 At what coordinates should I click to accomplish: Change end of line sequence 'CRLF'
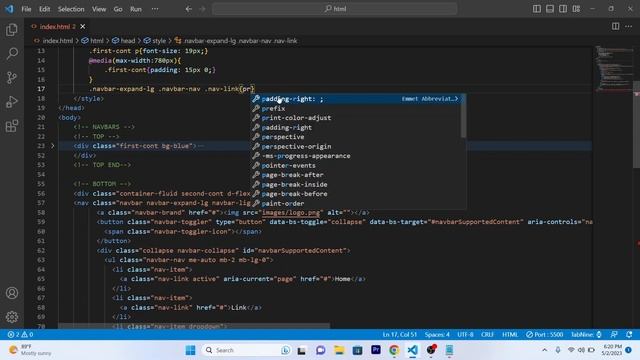[x=487, y=335]
